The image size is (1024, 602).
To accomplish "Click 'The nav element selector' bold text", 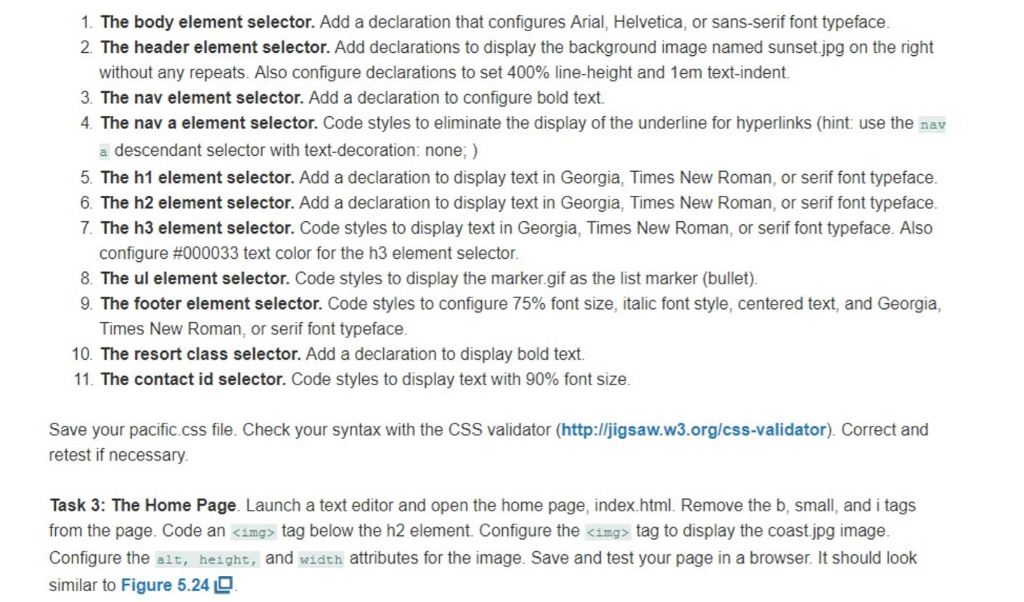I will pyautogui.click(x=202, y=98).
